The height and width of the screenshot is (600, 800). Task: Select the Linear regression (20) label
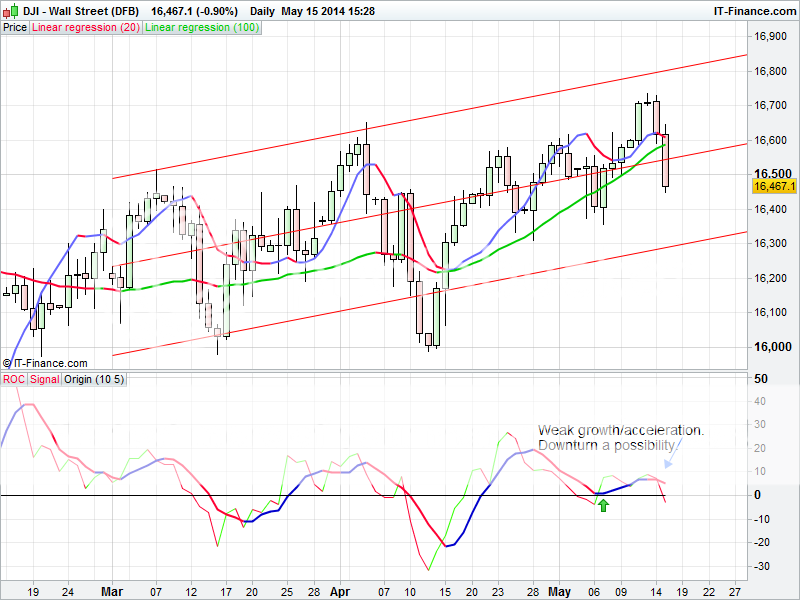tap(86, 28)
